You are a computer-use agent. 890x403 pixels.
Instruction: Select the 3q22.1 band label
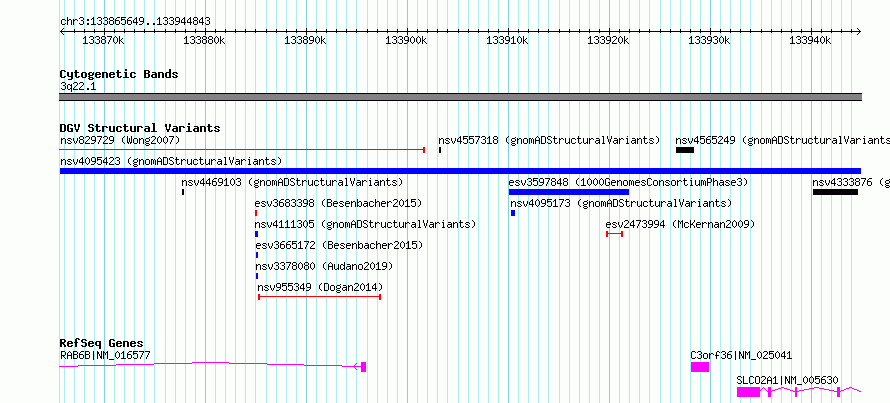click(x=78, y=86)
